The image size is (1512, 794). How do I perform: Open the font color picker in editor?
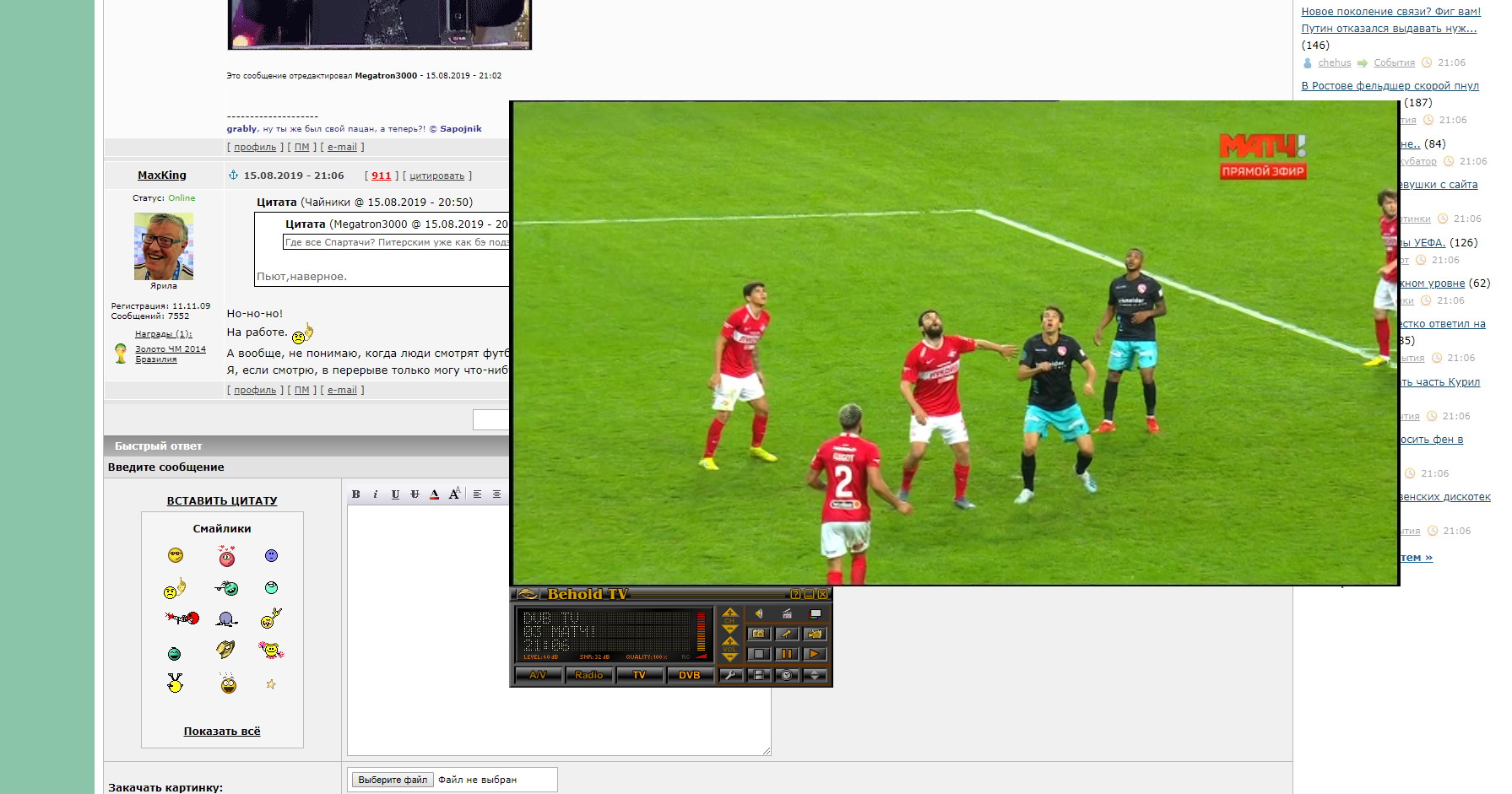click(x=434, y=494)
